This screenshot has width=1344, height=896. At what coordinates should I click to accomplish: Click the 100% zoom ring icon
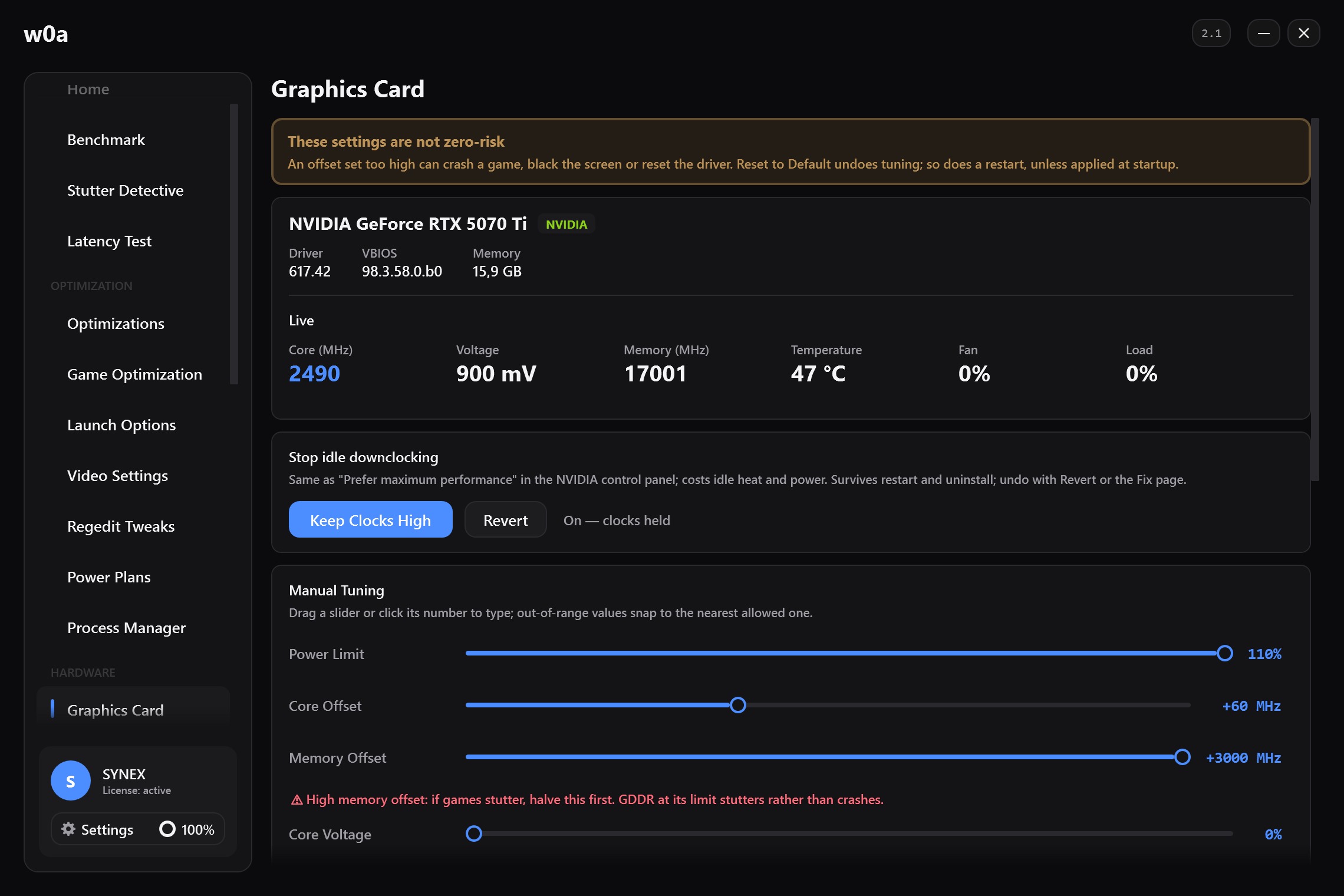[167, 829]
